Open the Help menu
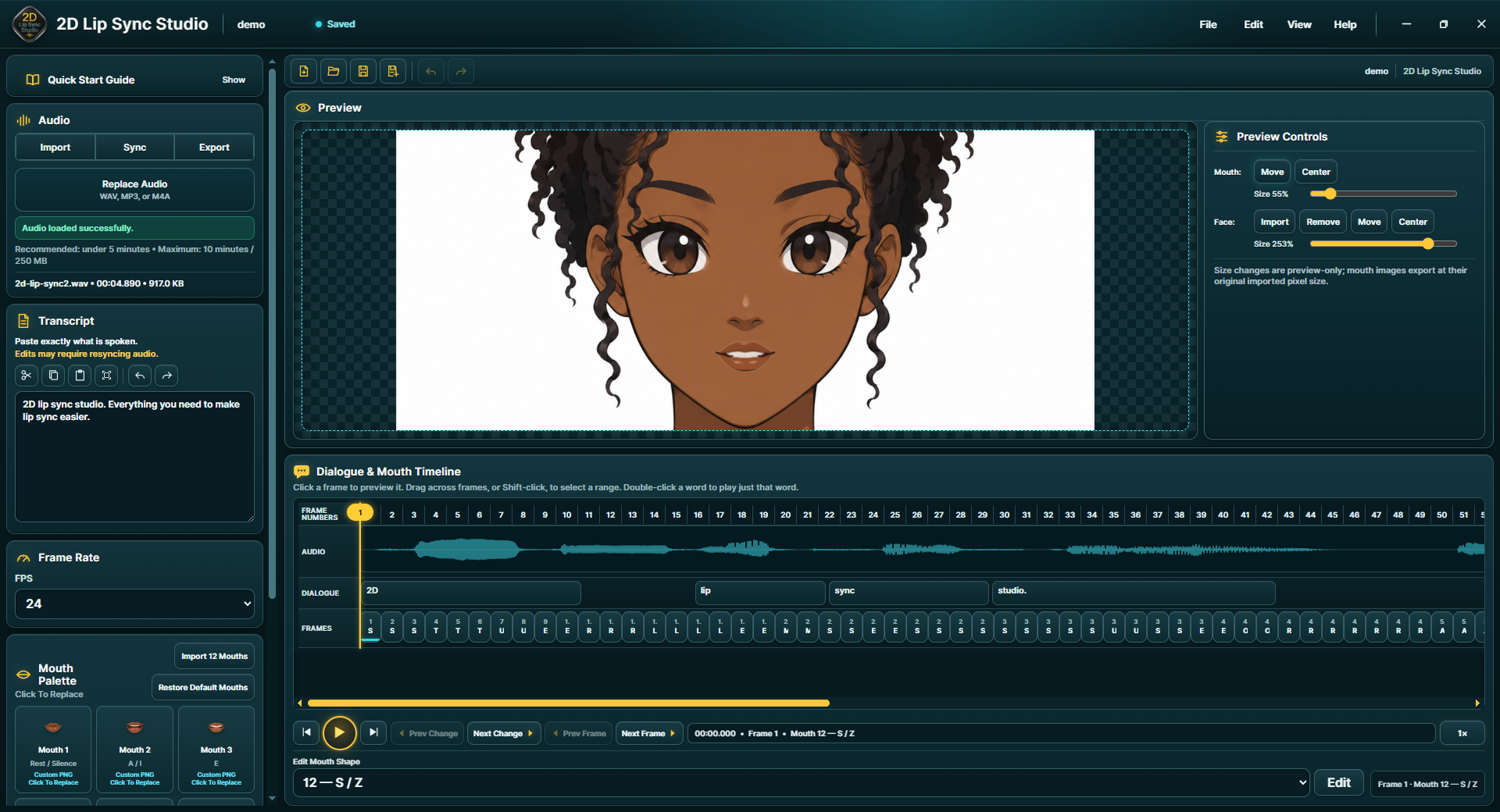 [x=1345, y=24]
